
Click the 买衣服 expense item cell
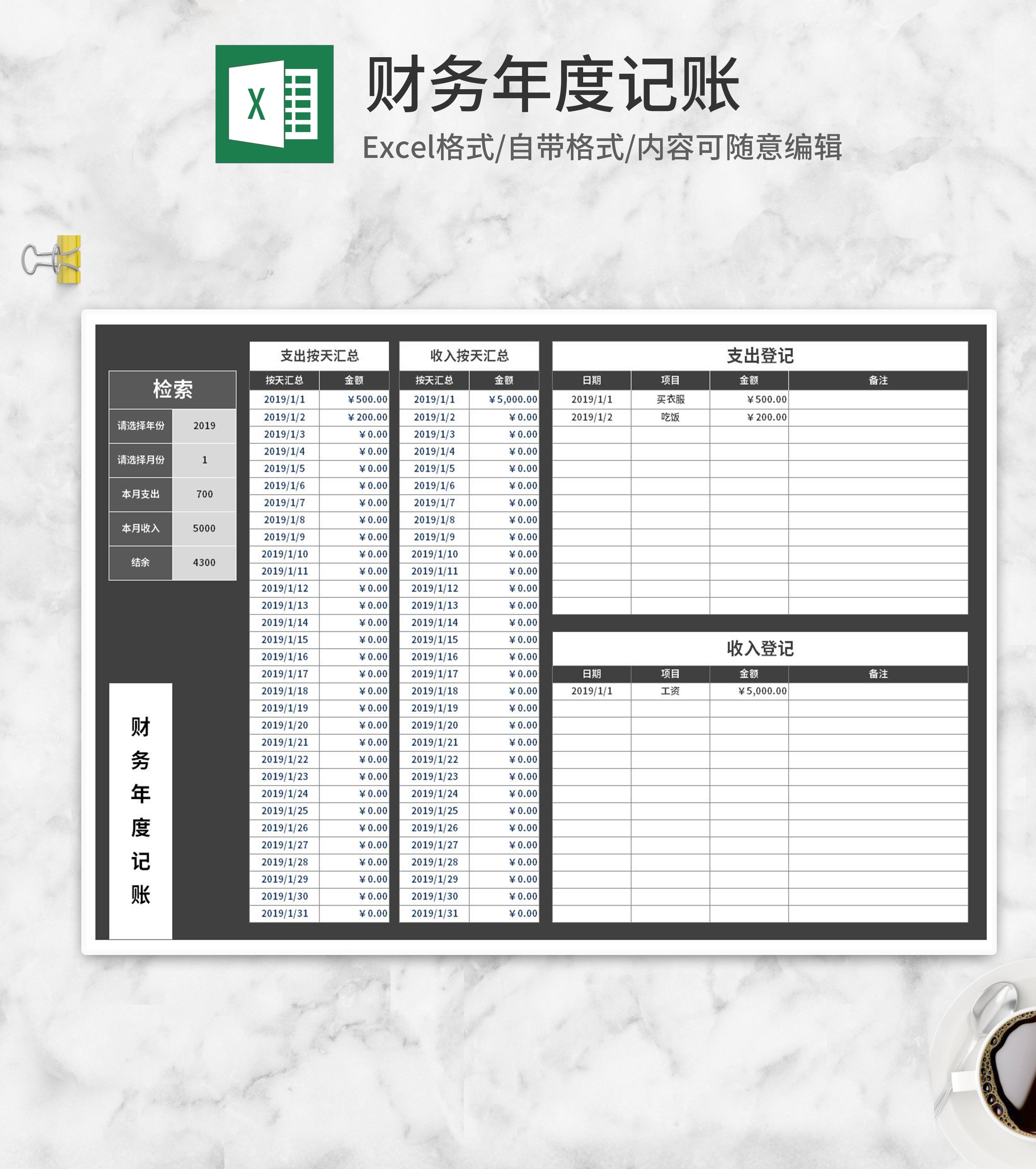[x=670, y=399]
